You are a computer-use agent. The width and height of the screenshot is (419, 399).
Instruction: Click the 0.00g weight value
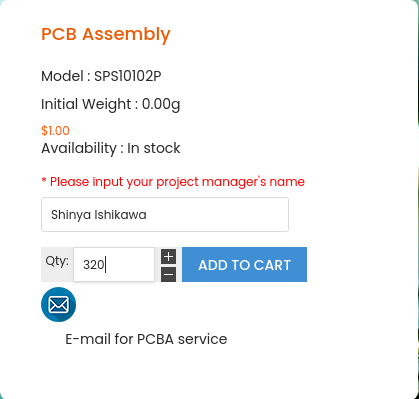[x=161, y=105]
